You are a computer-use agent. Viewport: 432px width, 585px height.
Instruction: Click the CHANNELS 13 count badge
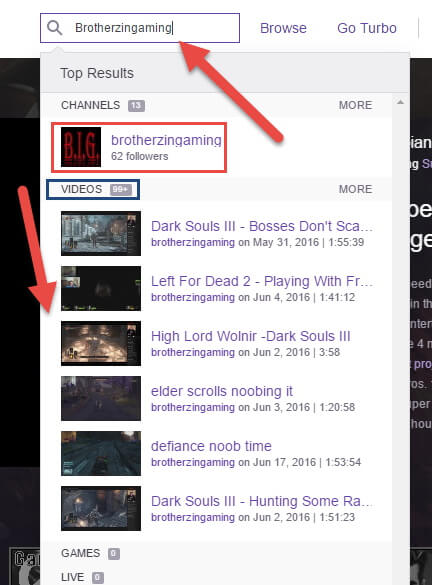coord(136,106)
